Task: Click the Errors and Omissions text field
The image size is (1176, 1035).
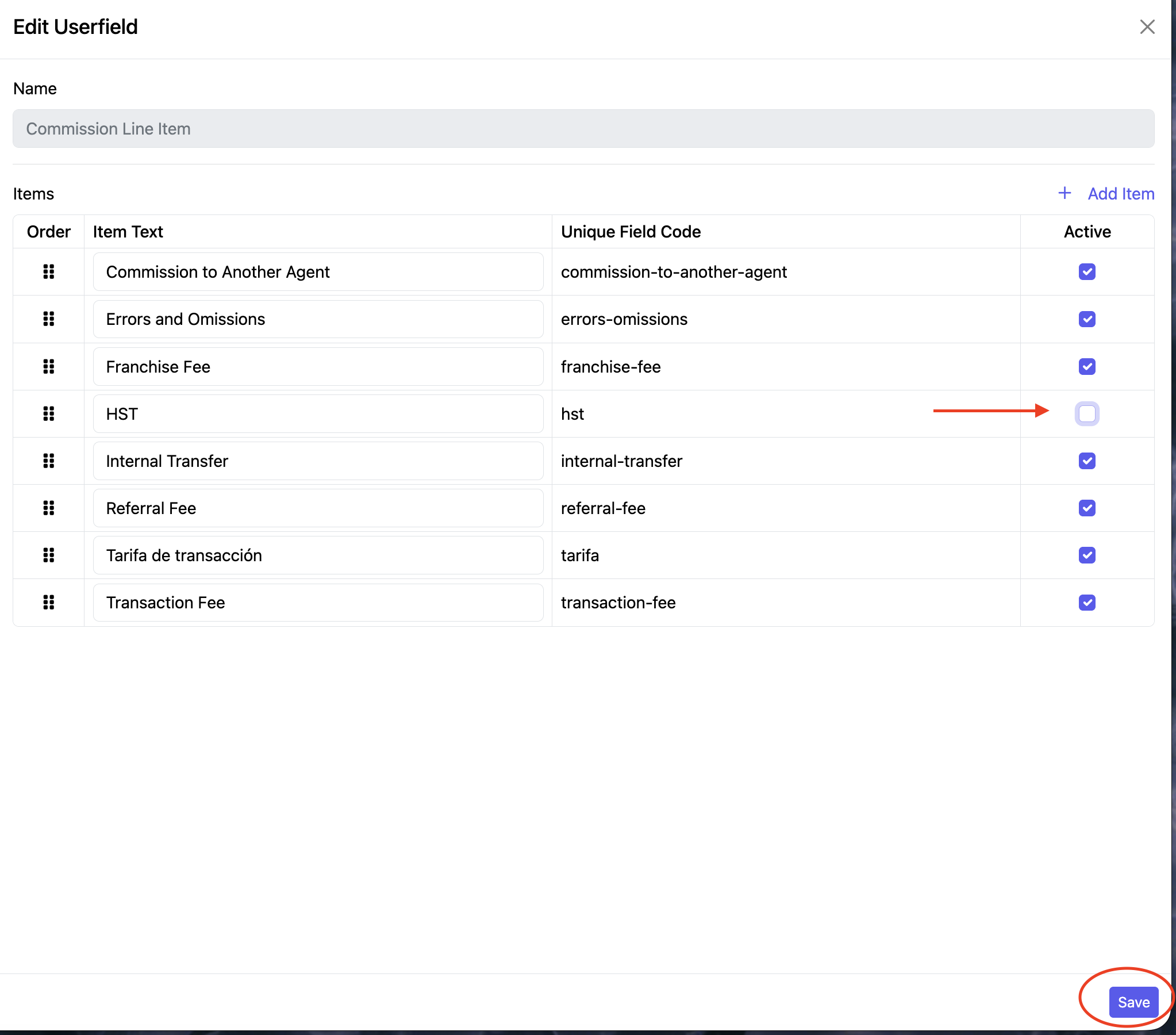Action: (x=318, y=319)
